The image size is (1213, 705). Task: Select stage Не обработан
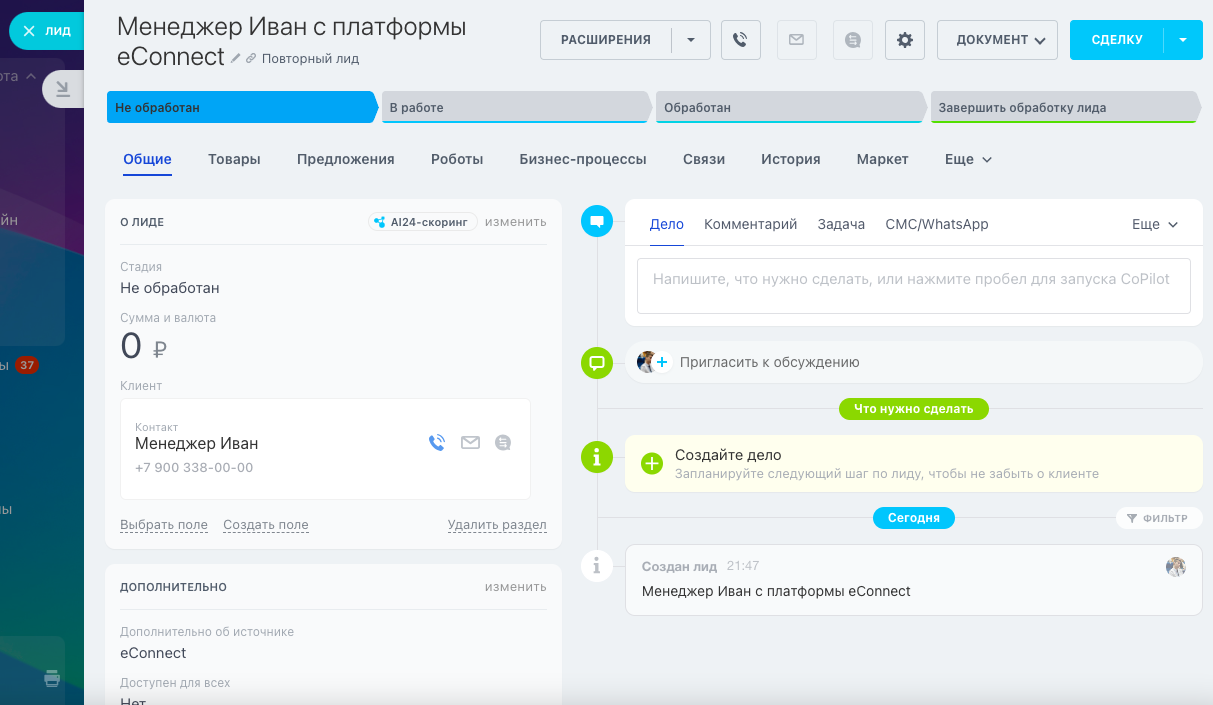coord(241,107)
